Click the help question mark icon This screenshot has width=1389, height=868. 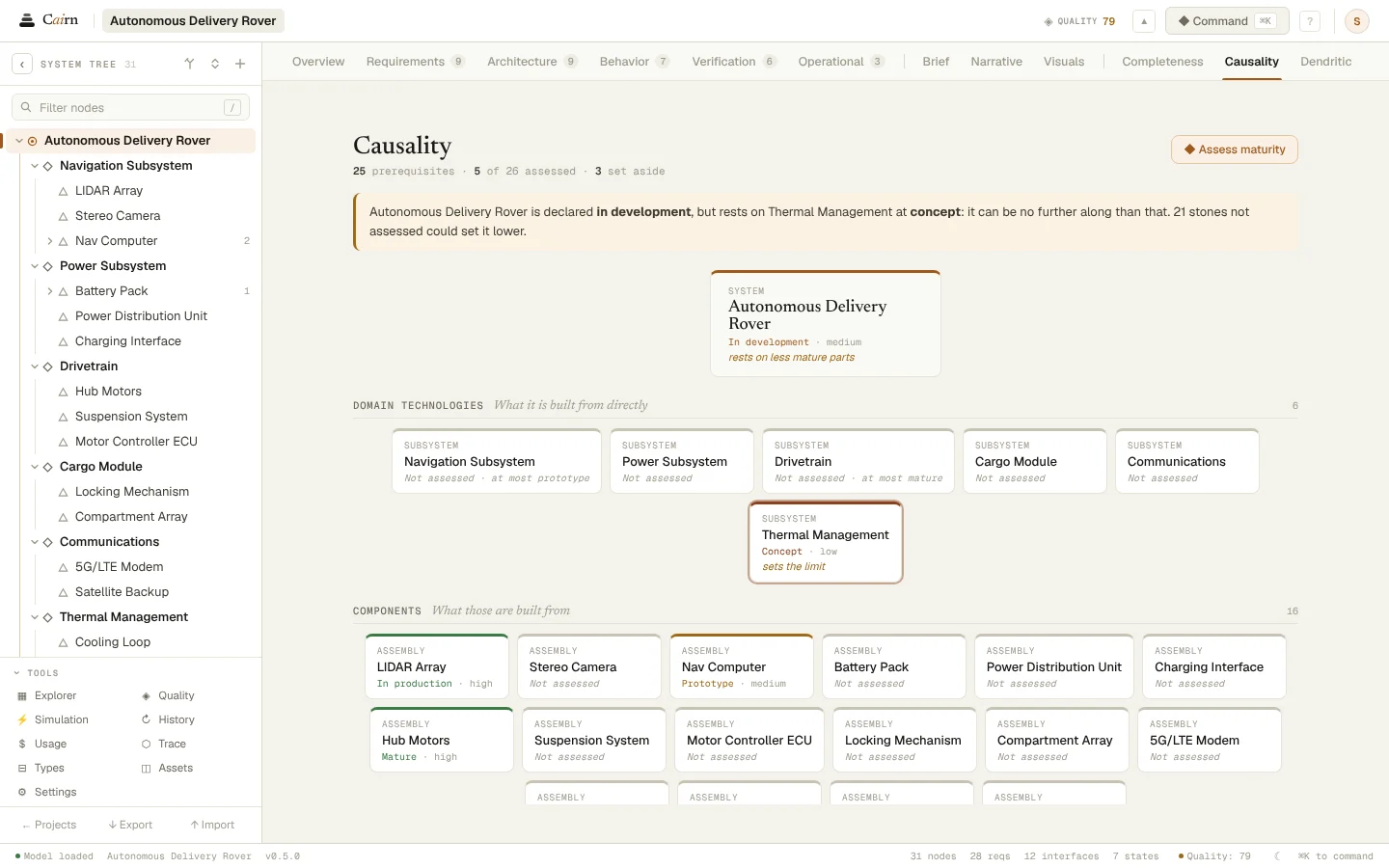click(x=1310, y=21)
